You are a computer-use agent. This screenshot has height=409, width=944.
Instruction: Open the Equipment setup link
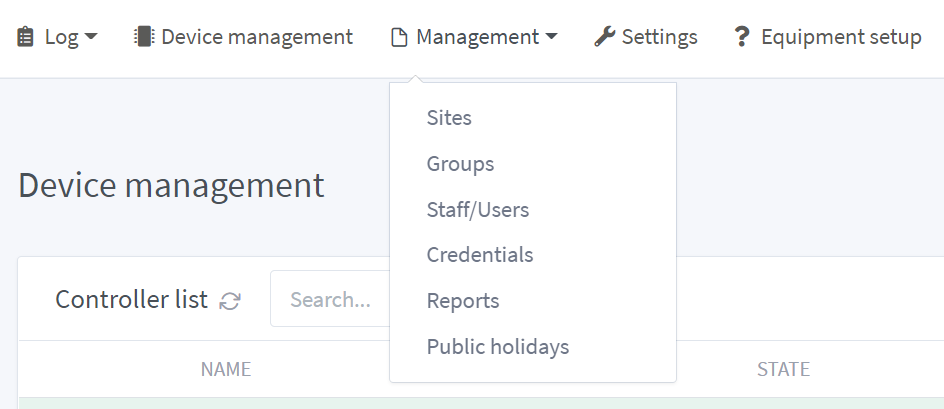tap(841, 38)
